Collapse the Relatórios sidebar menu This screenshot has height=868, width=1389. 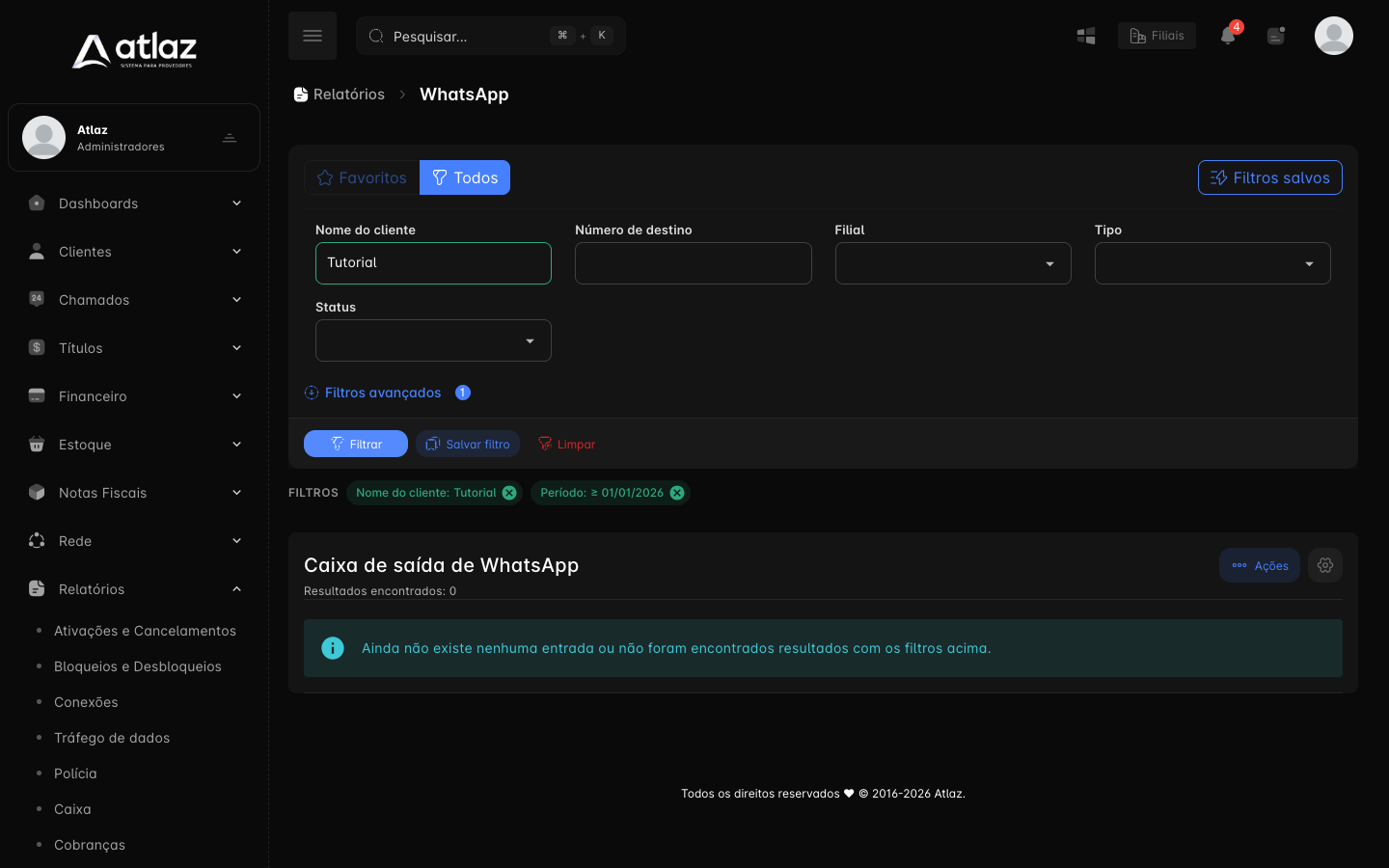coord(134,589)
